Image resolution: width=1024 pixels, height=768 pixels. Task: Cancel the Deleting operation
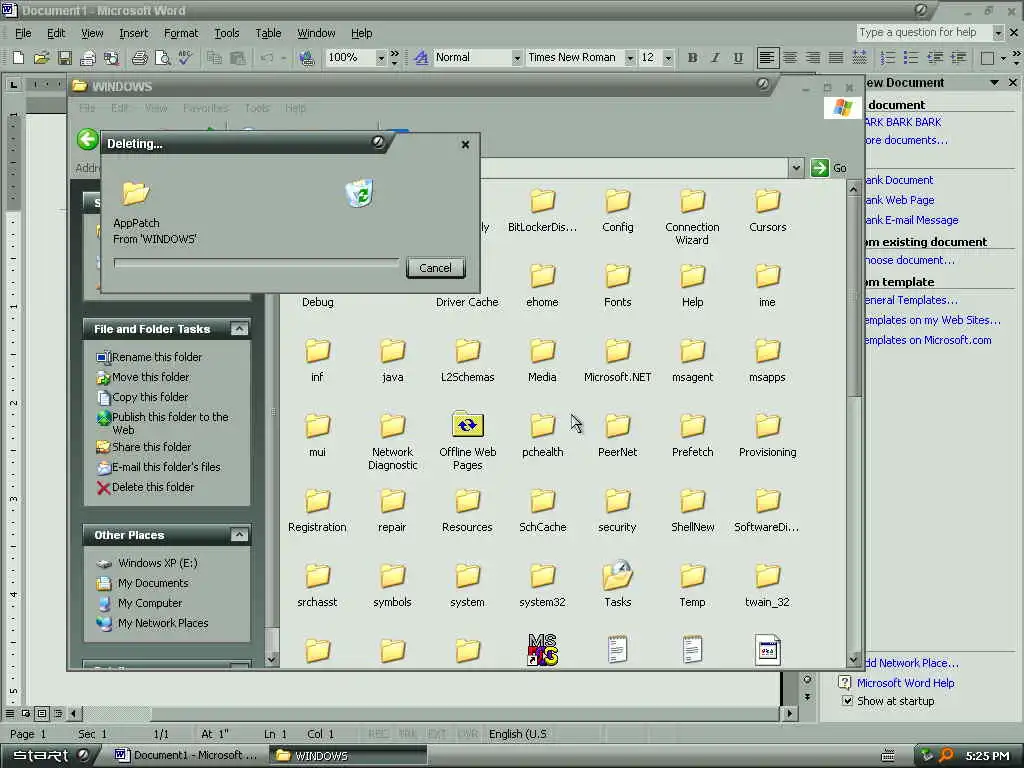click(x=436, y=268)
